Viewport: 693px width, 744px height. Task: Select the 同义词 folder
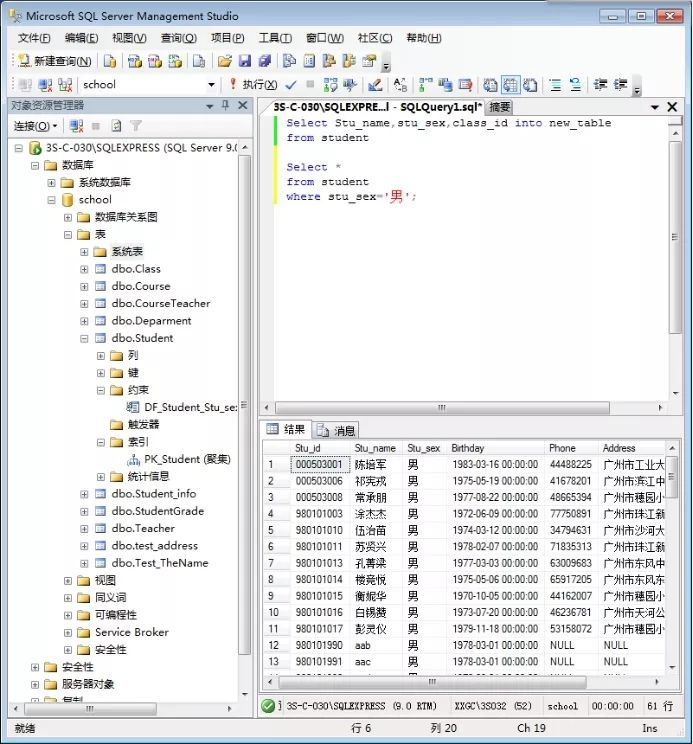tap(111, 598)
